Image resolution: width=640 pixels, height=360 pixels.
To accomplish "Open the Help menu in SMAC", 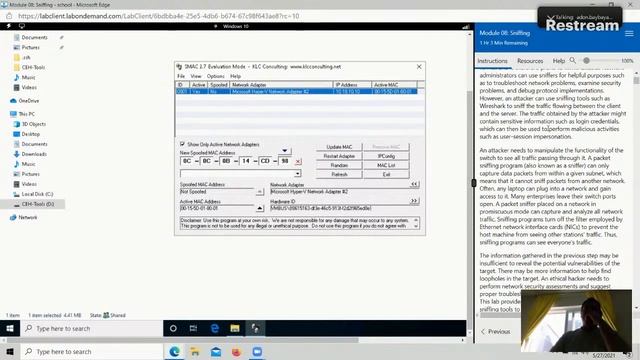I will (236, 76).
